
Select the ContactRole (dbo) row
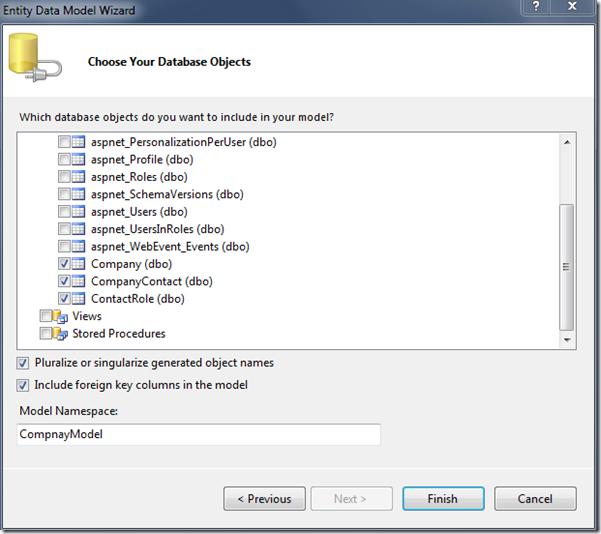pos(138,298)
